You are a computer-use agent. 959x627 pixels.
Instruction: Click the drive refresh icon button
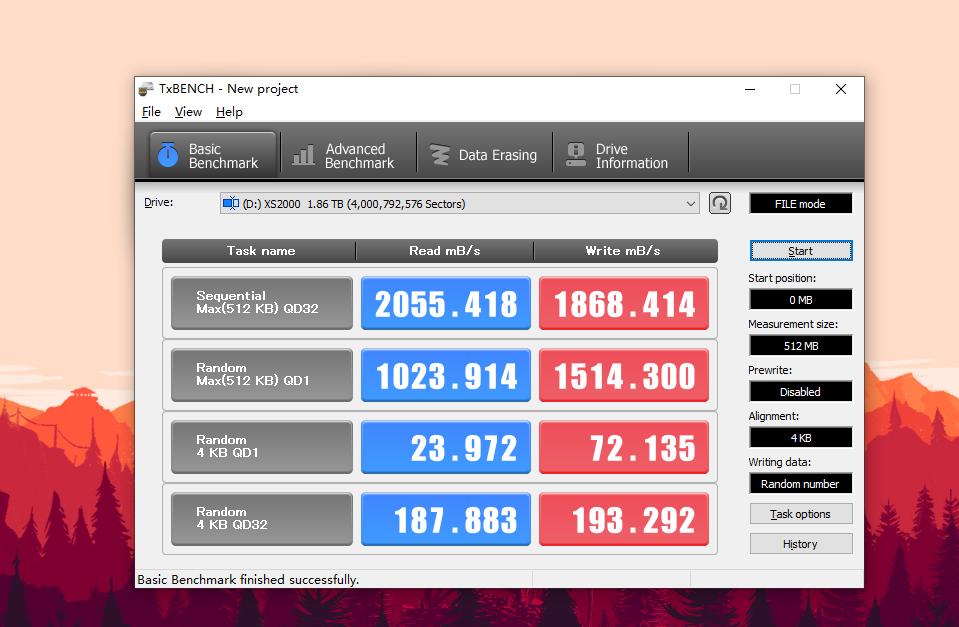tap(720, 203)
